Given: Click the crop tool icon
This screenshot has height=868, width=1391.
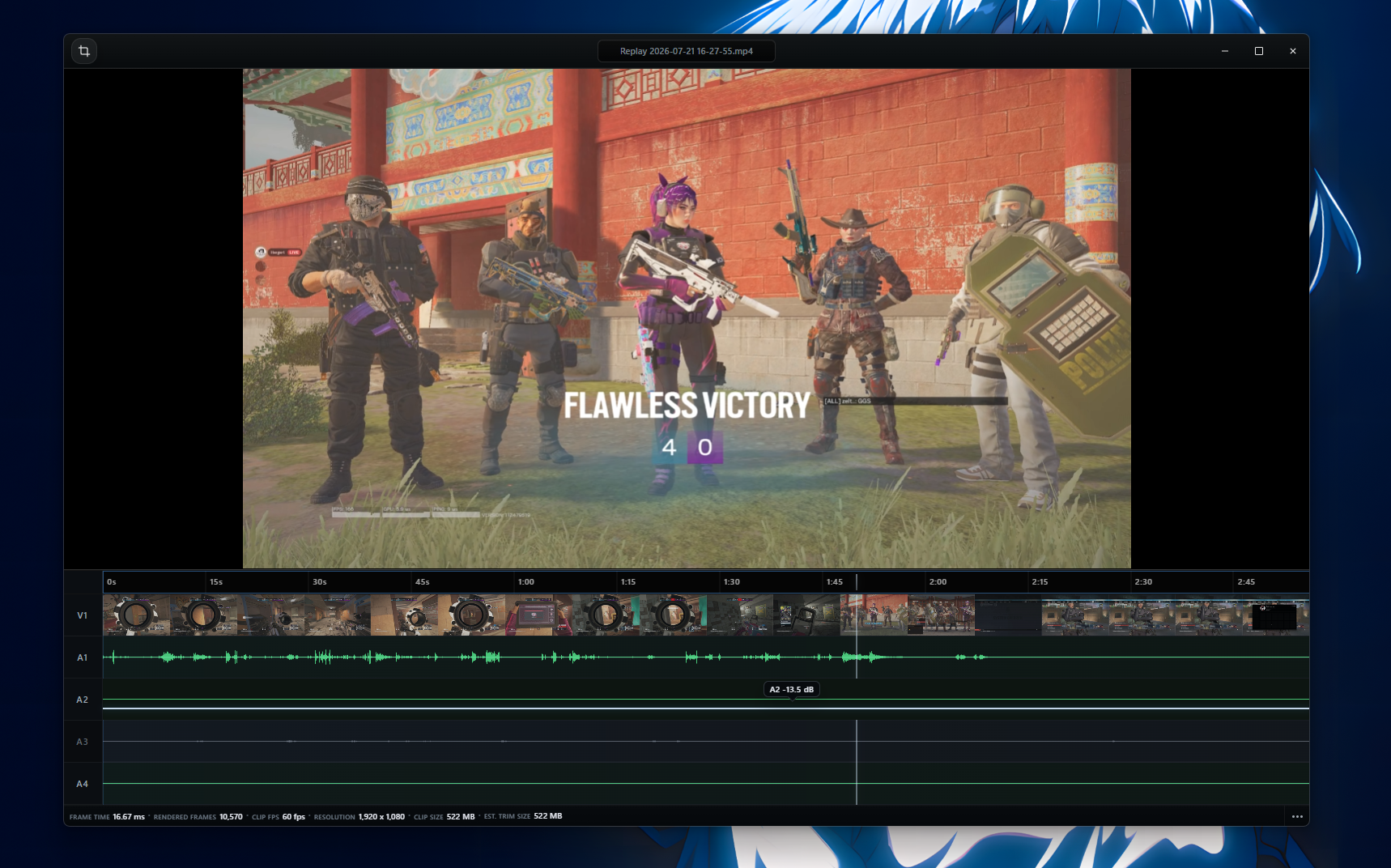Looking at the screenshot, I should point(84,51).
